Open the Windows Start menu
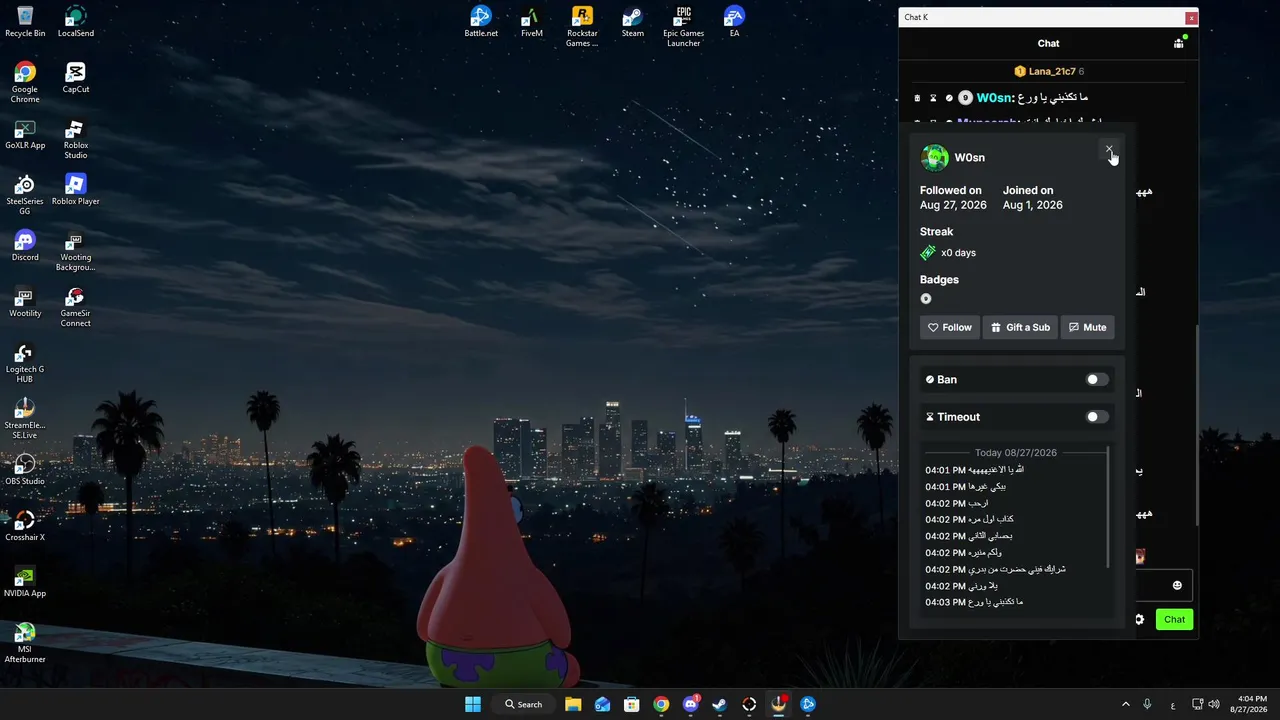Screen dimensions: 1280x720 pos(473,704)
